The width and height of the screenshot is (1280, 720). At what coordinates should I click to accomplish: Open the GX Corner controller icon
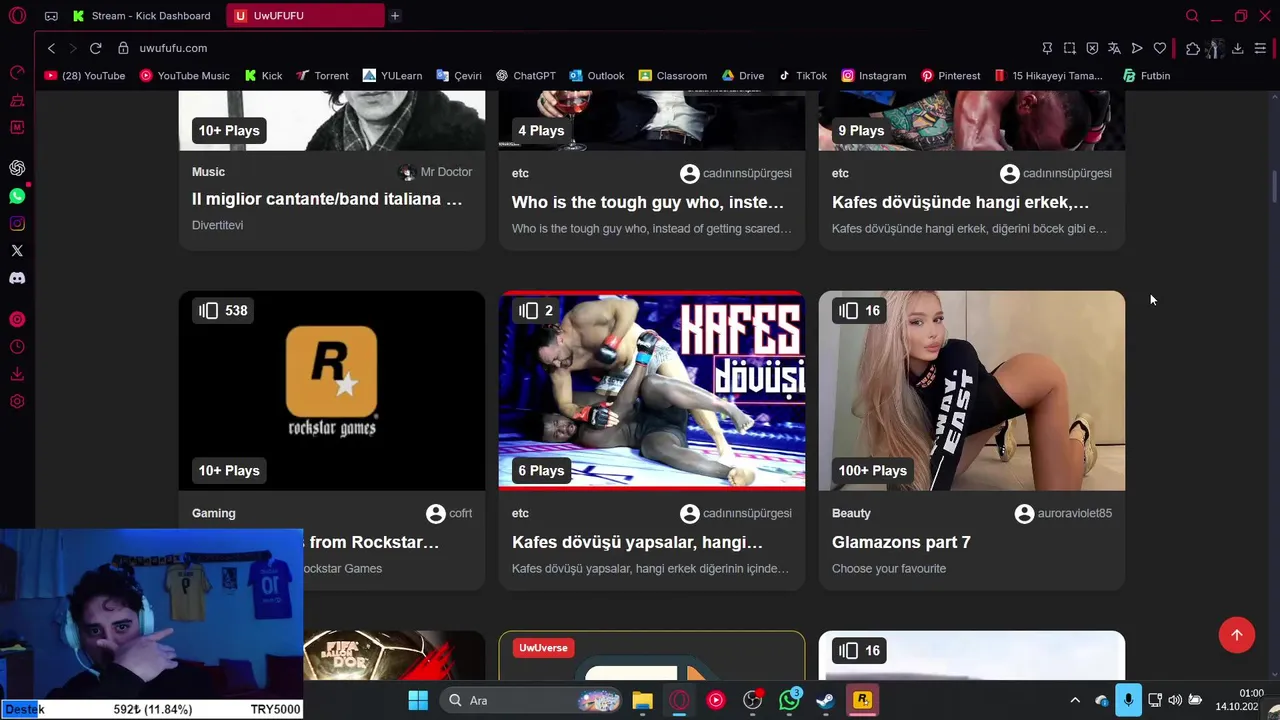[x=51, y=16]
